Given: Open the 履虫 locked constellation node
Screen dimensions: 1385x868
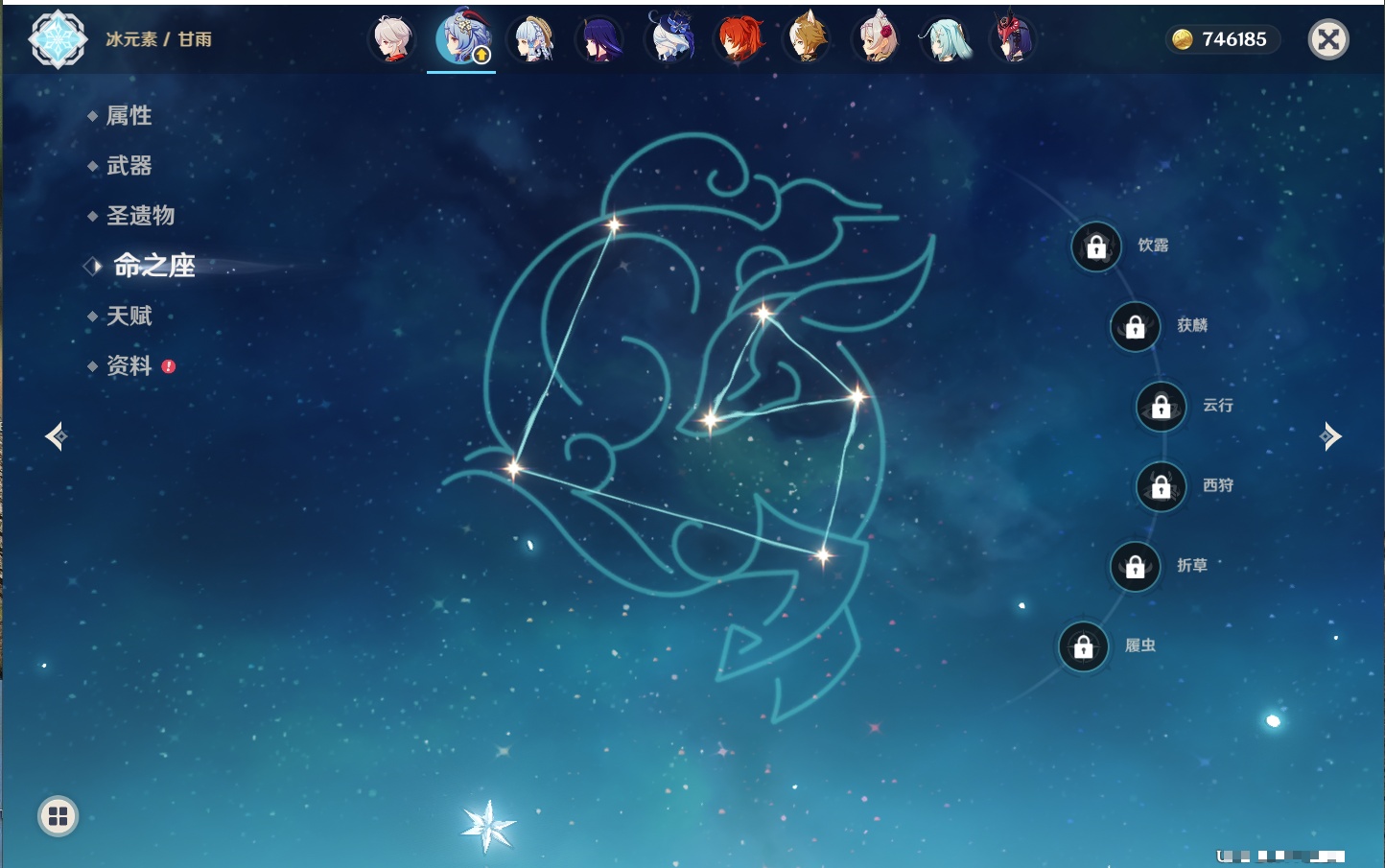Looking at the screenshot, I should [x=1084, y=647].
